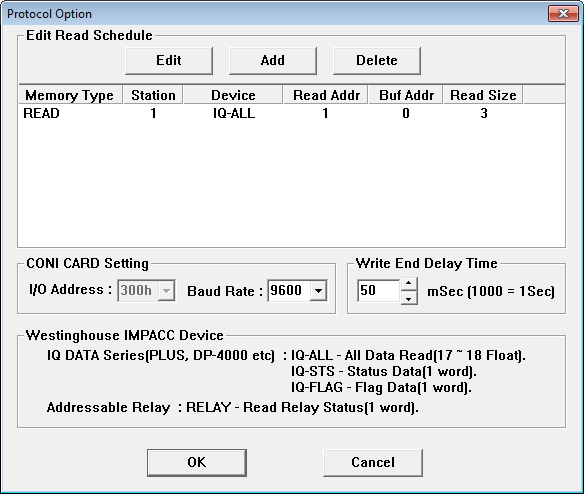
Task: Delete the selected schedule entry
Action: click(x=377, y=61)
